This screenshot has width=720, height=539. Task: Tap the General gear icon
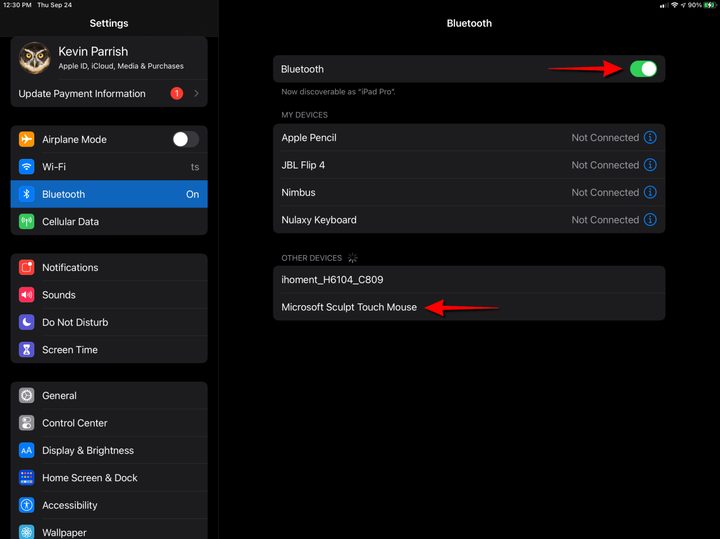(x=27, y=395)
